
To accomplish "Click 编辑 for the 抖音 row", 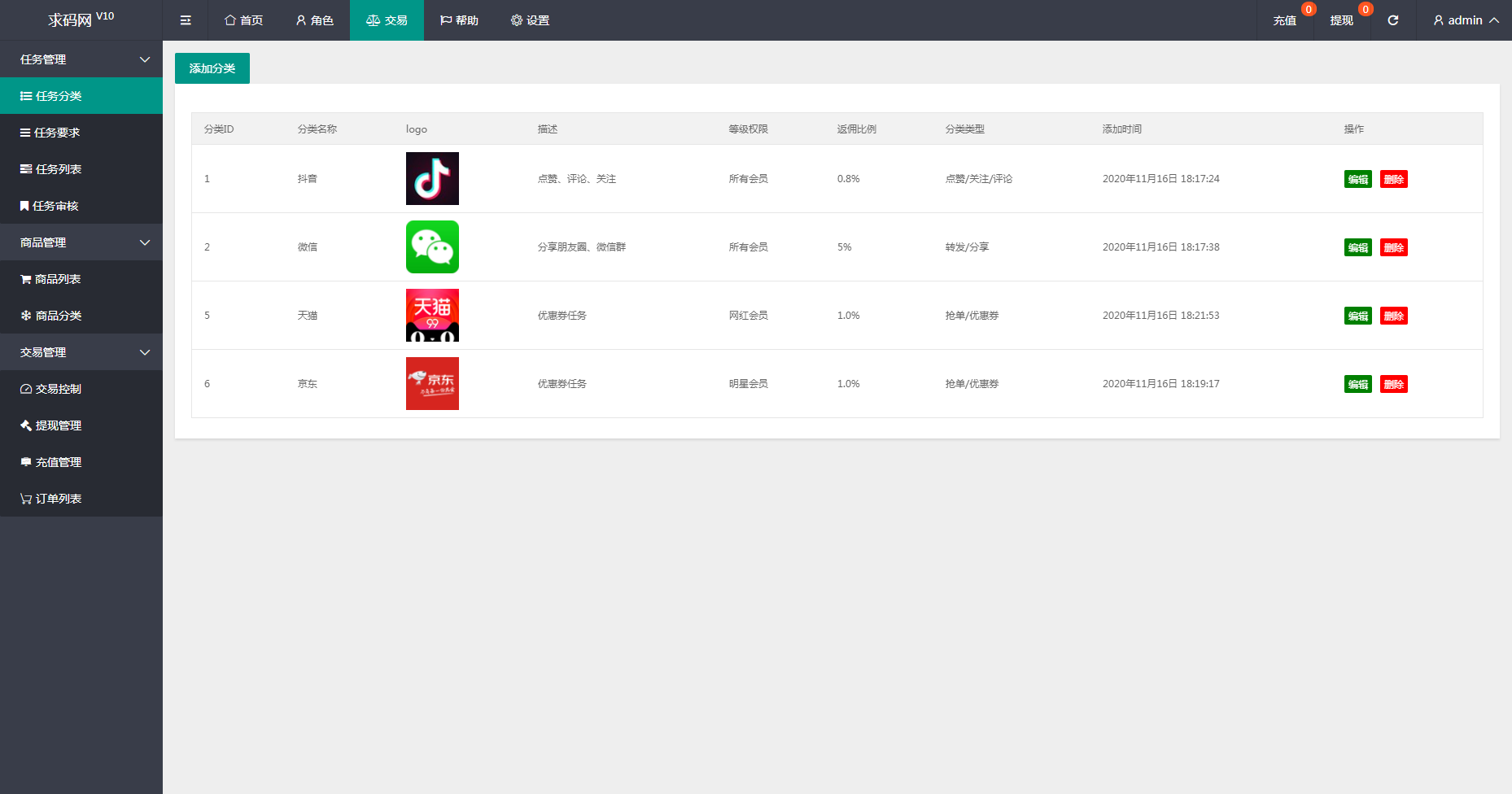I will (x=1358, y=179).
